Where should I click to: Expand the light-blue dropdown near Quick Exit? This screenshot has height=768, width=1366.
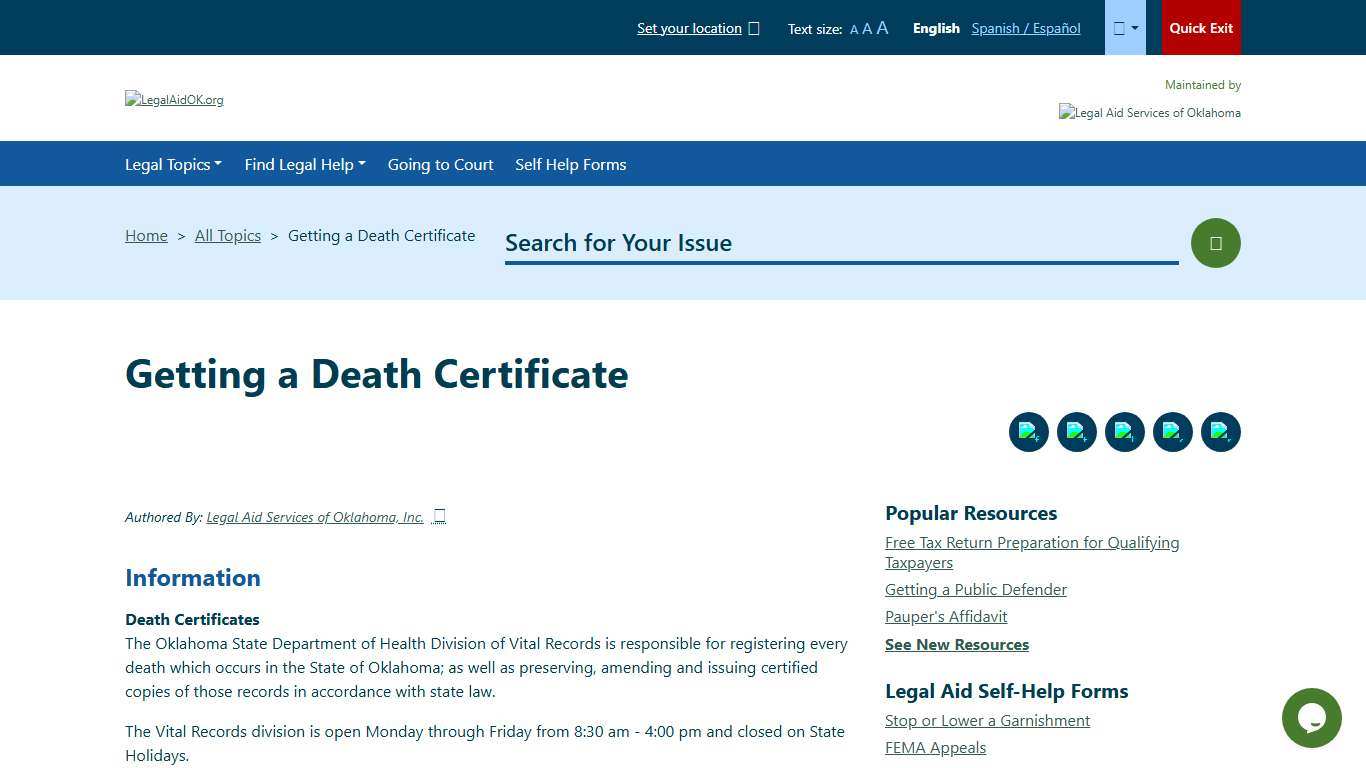click(1124, 27)
